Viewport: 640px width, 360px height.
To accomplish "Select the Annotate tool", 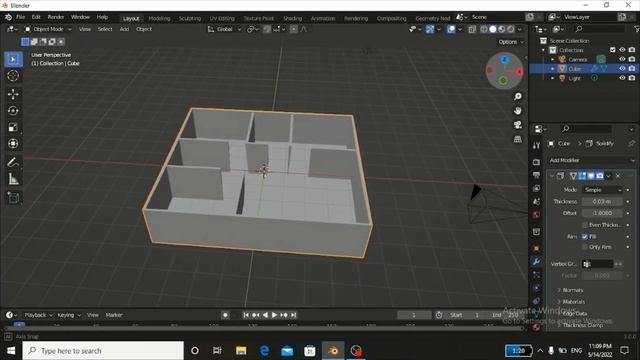I will 13,162.
